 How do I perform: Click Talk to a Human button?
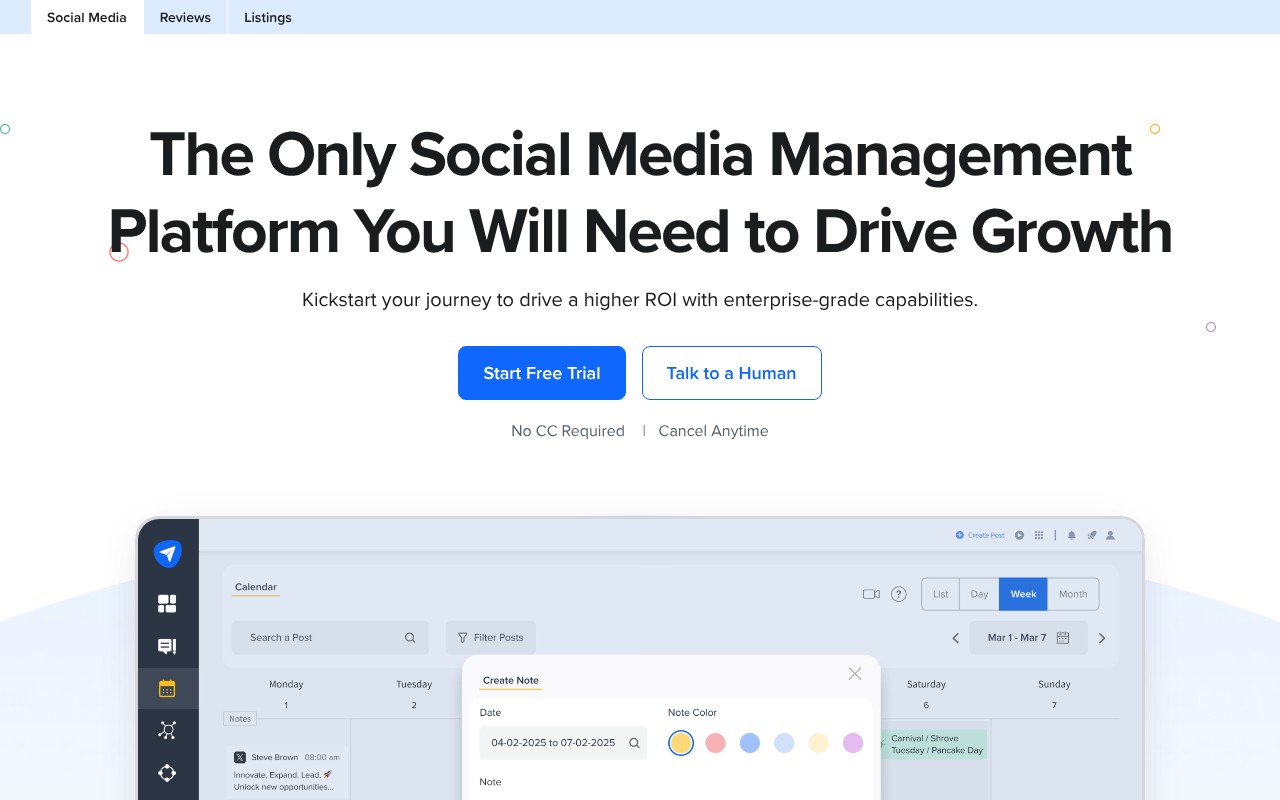732,373
